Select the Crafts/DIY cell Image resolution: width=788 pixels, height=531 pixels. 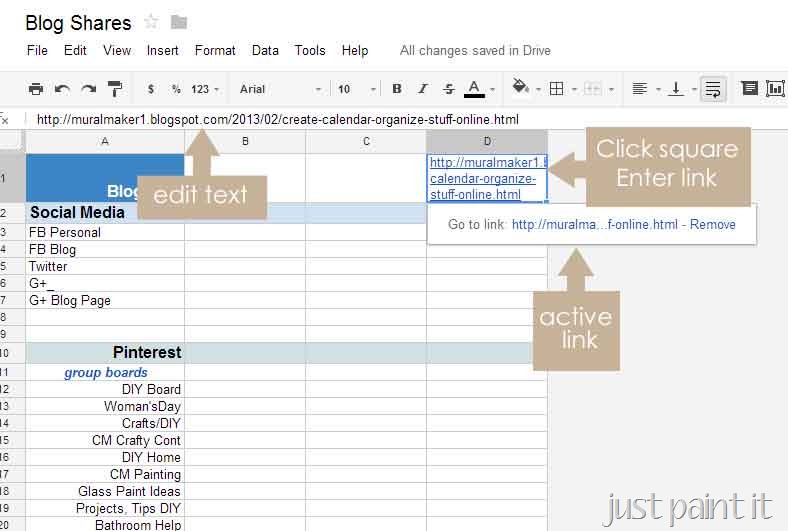[x=105, y=423]
